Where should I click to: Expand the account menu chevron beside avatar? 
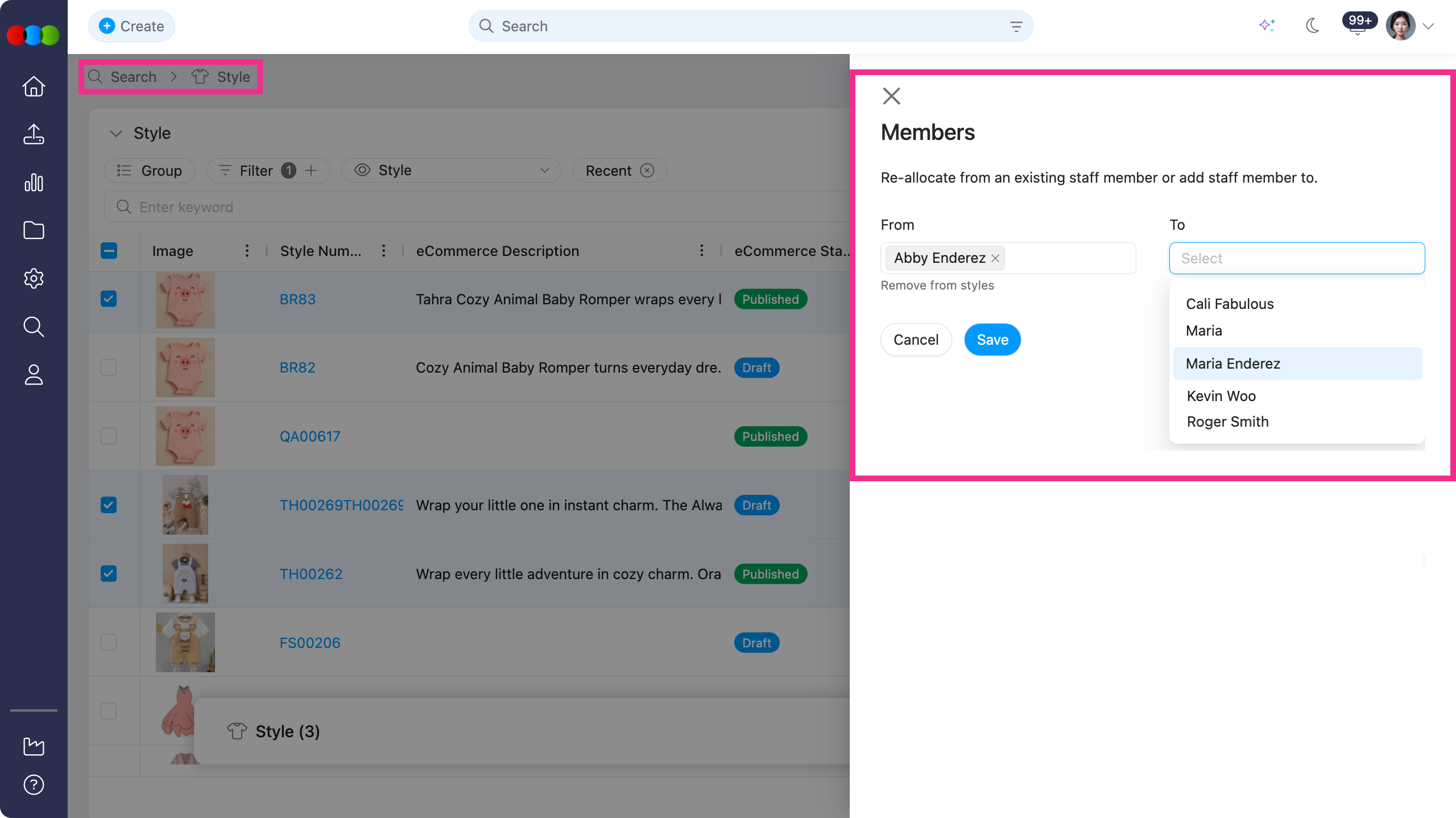coord(1428,26)
